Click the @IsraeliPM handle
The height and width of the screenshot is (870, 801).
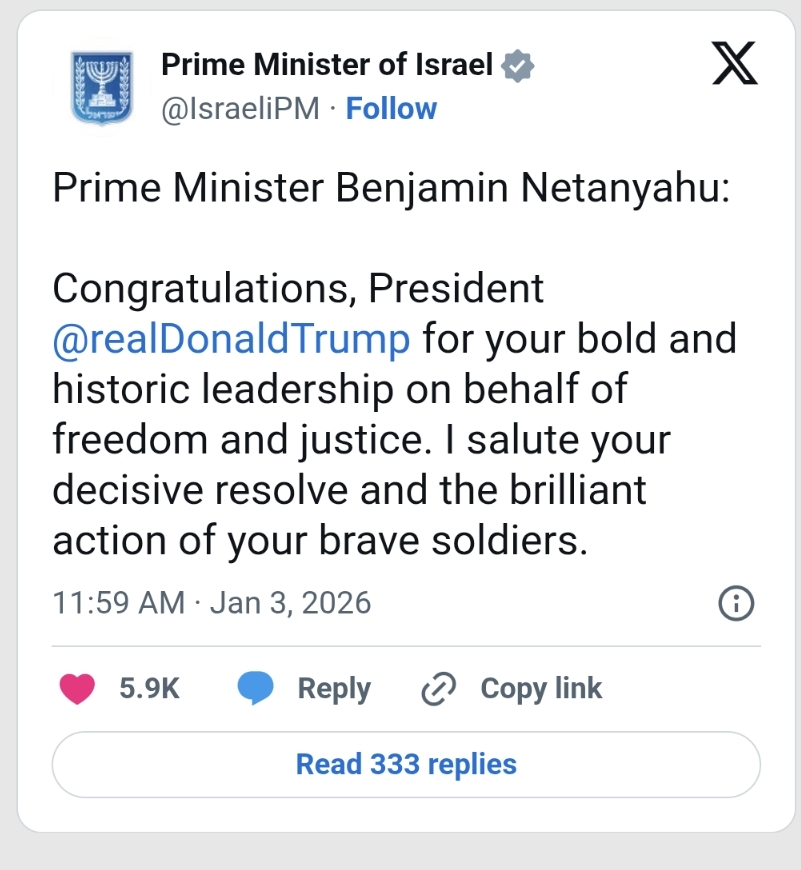click(240, 108)
